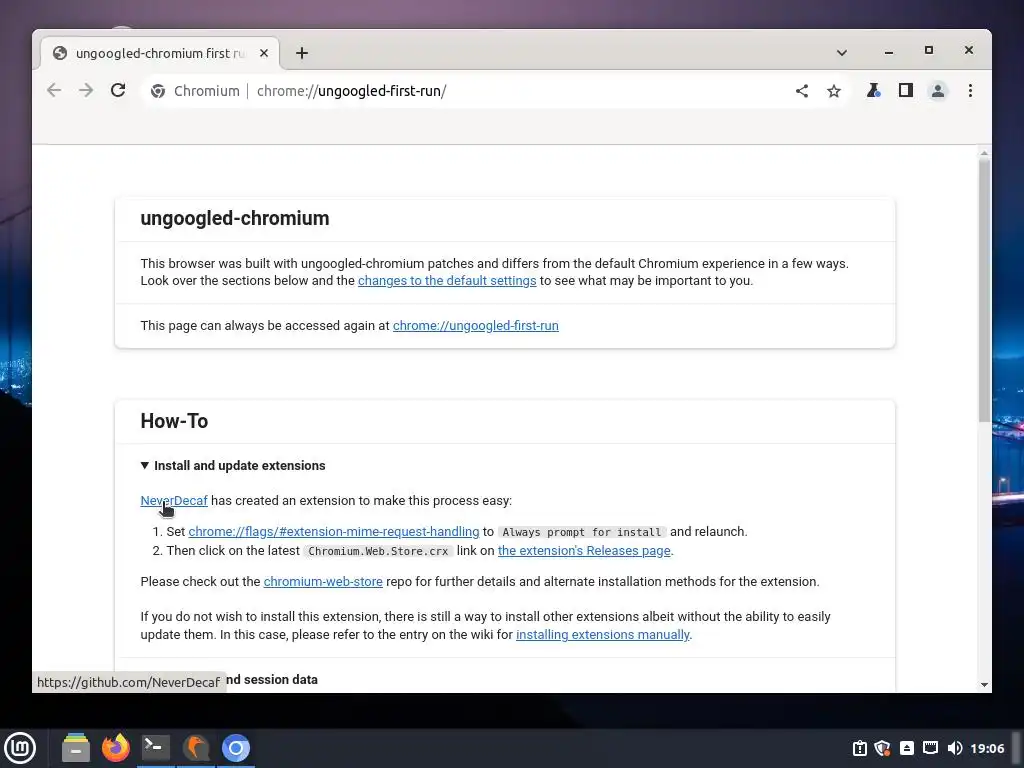Viewport: 1024px width, 768px height.
Task: Open changes to the default settings link
Action: click(x=447, y=281)
